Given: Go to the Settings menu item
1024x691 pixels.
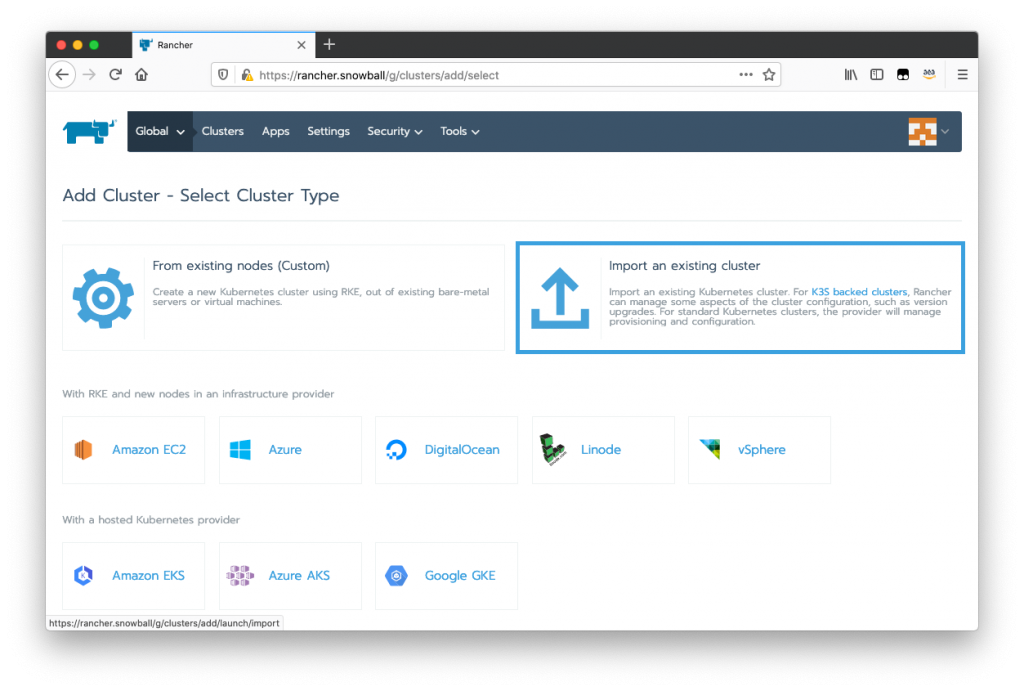Looking at the screenshot, I should [x=328, y=131].
